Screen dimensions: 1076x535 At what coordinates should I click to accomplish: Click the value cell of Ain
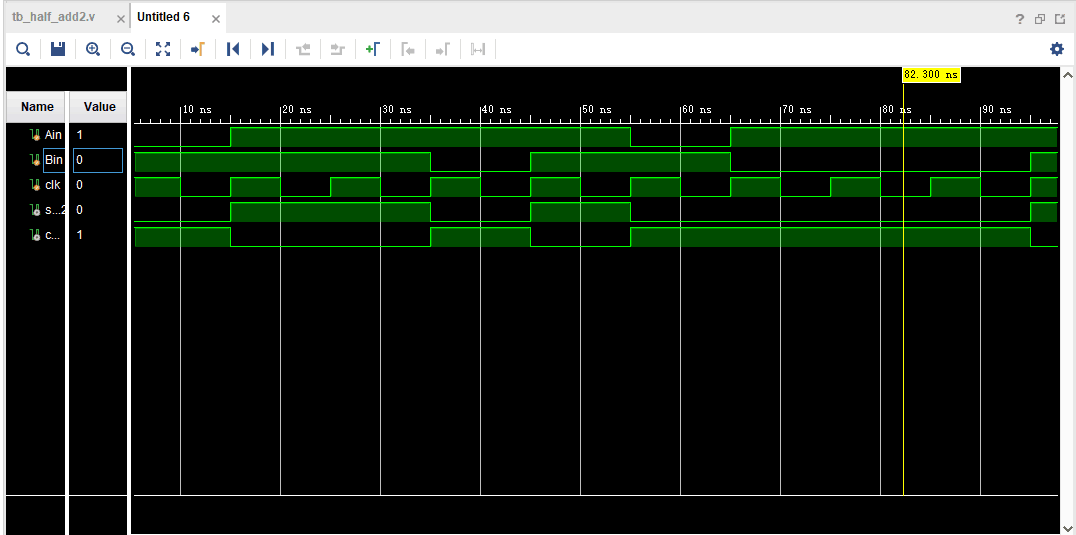click(99, 135)
